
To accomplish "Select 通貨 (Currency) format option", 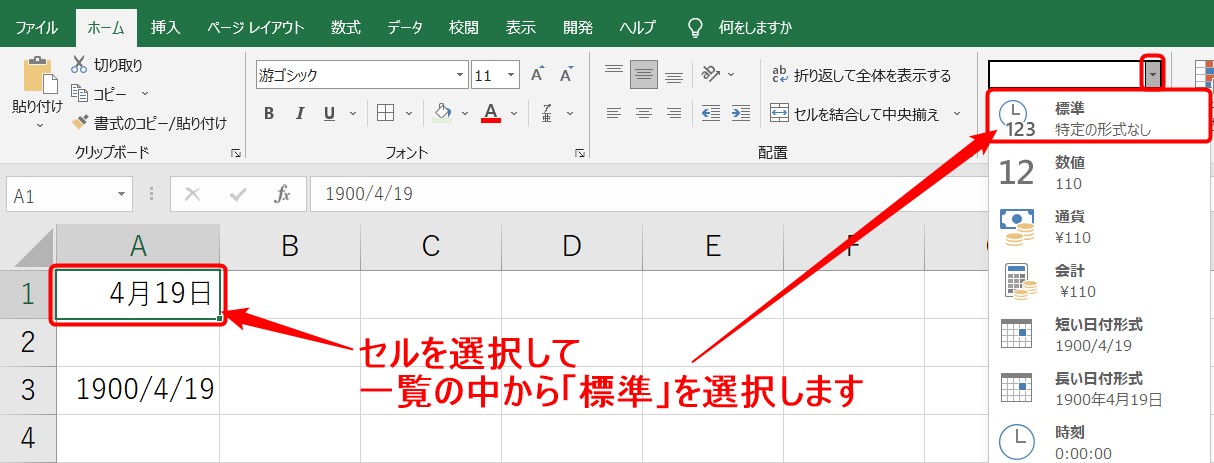I will 1101,226.
